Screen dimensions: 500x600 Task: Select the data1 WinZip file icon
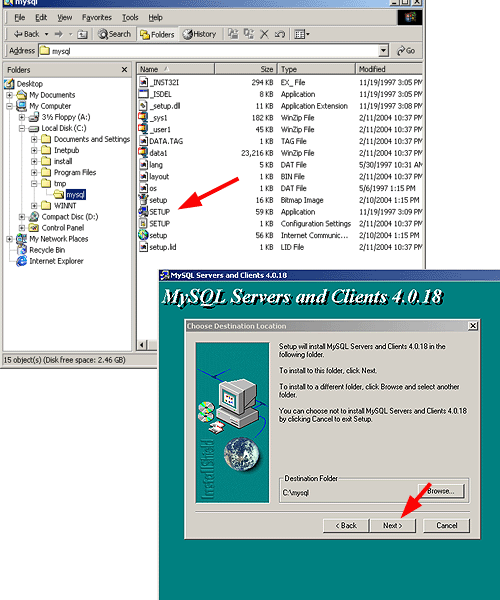[143, 153]
